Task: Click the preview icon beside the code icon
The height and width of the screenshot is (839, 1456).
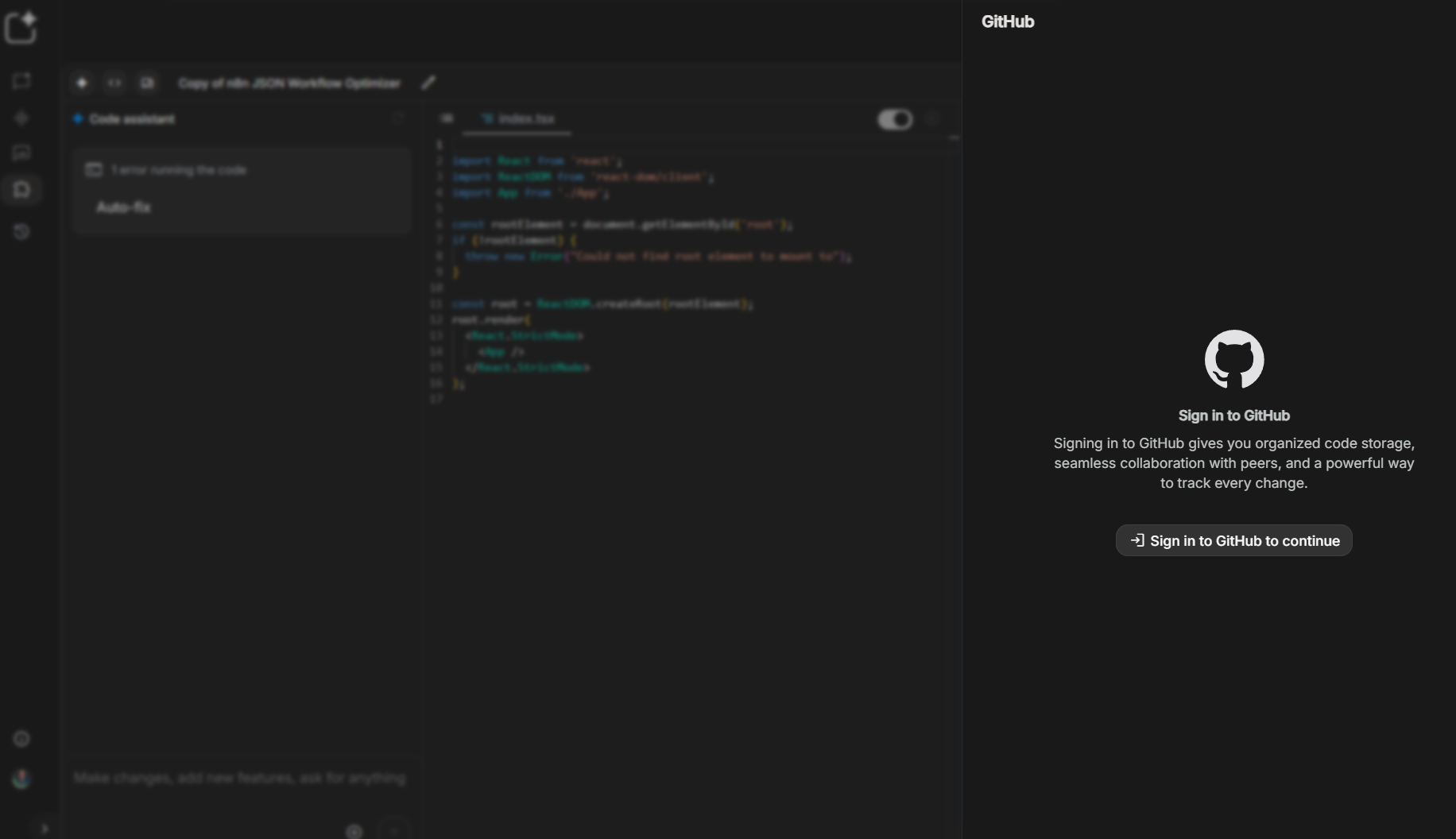Action: click(147, 83)
